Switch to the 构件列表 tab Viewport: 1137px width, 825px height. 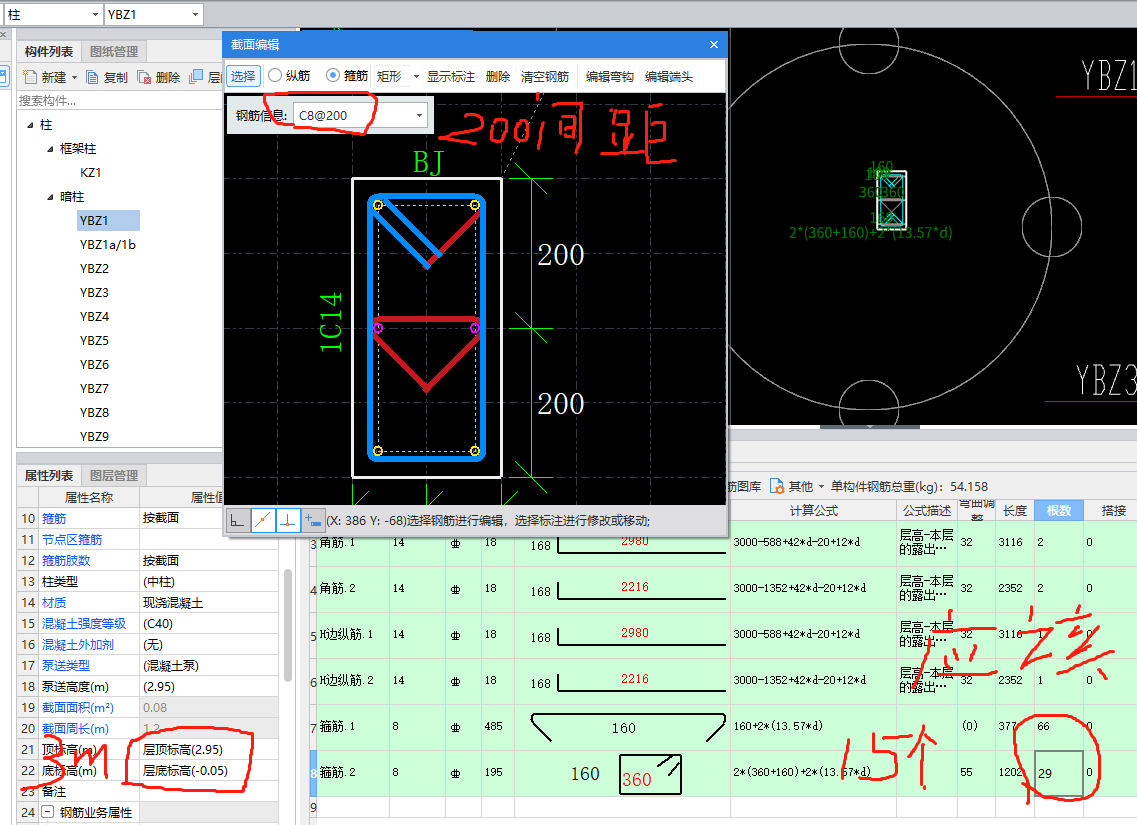coord(49,51)
